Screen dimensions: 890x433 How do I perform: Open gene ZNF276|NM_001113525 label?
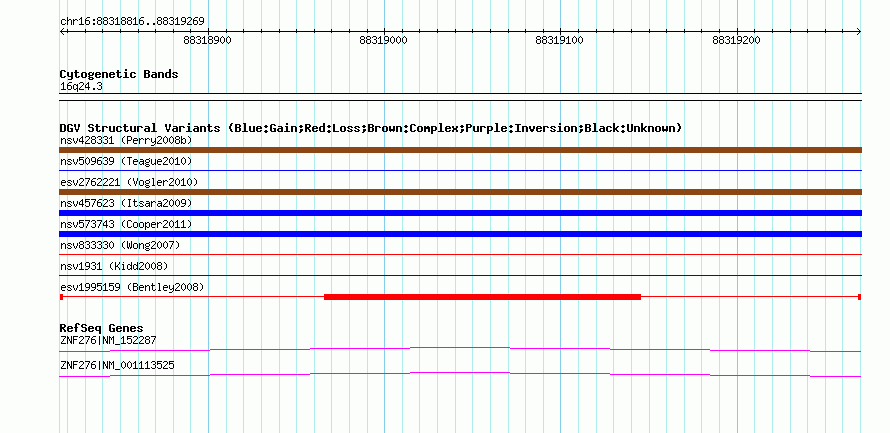117,366
